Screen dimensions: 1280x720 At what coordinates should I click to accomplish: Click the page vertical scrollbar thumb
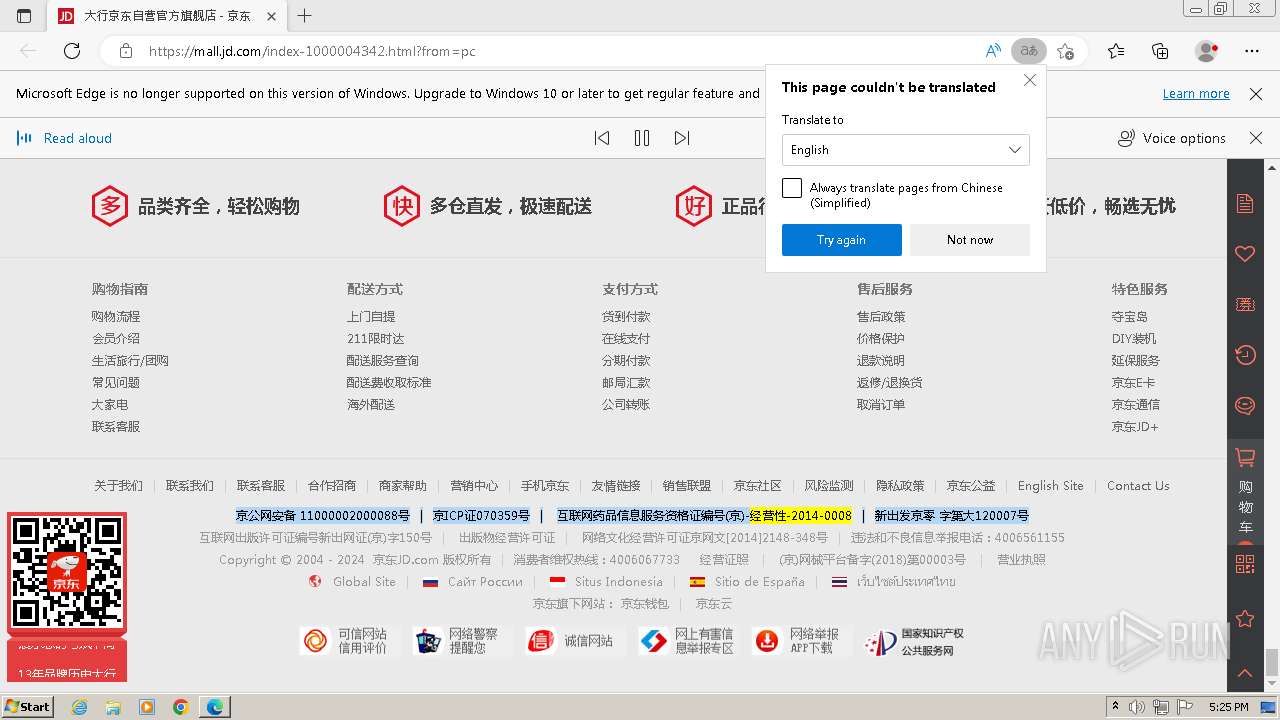coord(1272,661)
